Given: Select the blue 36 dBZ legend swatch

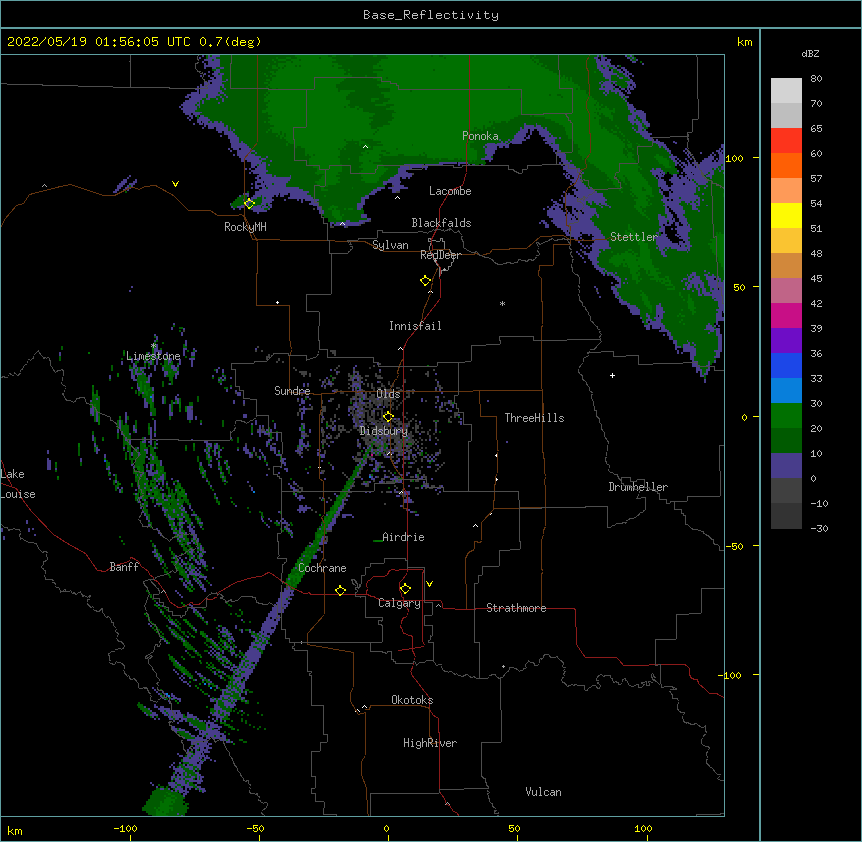Looking at the screenshot, I should pyautogui.click(x=786, y=365).
